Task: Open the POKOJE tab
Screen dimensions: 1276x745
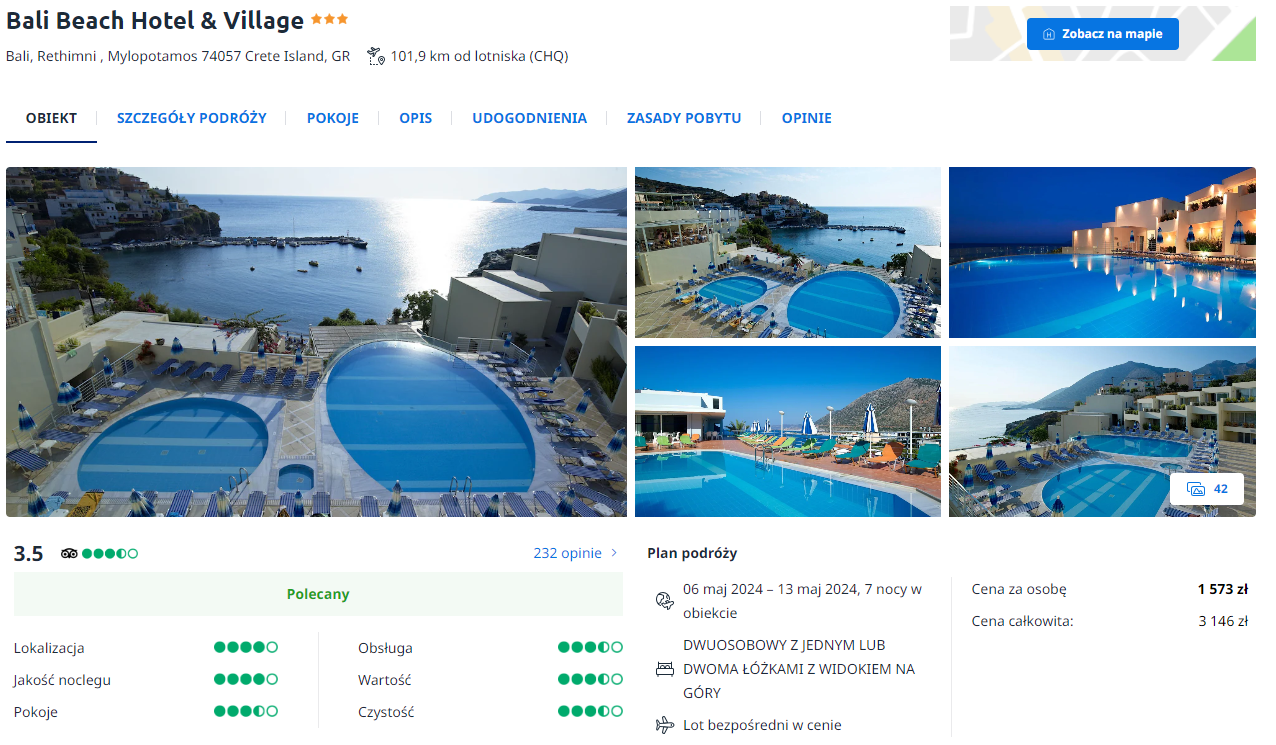Action: coord(333,118)
